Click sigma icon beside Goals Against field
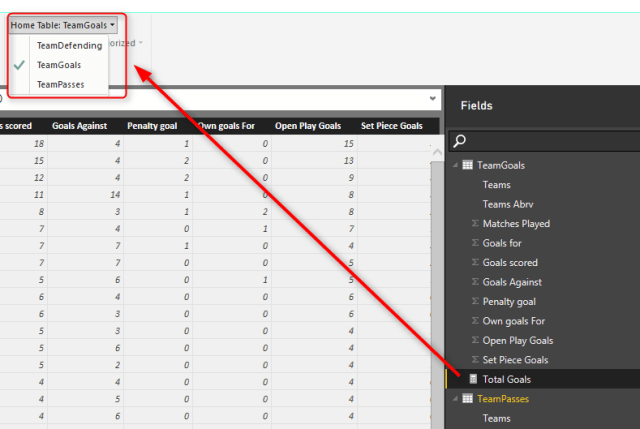 pyautogui.click(x=475, y=282)
